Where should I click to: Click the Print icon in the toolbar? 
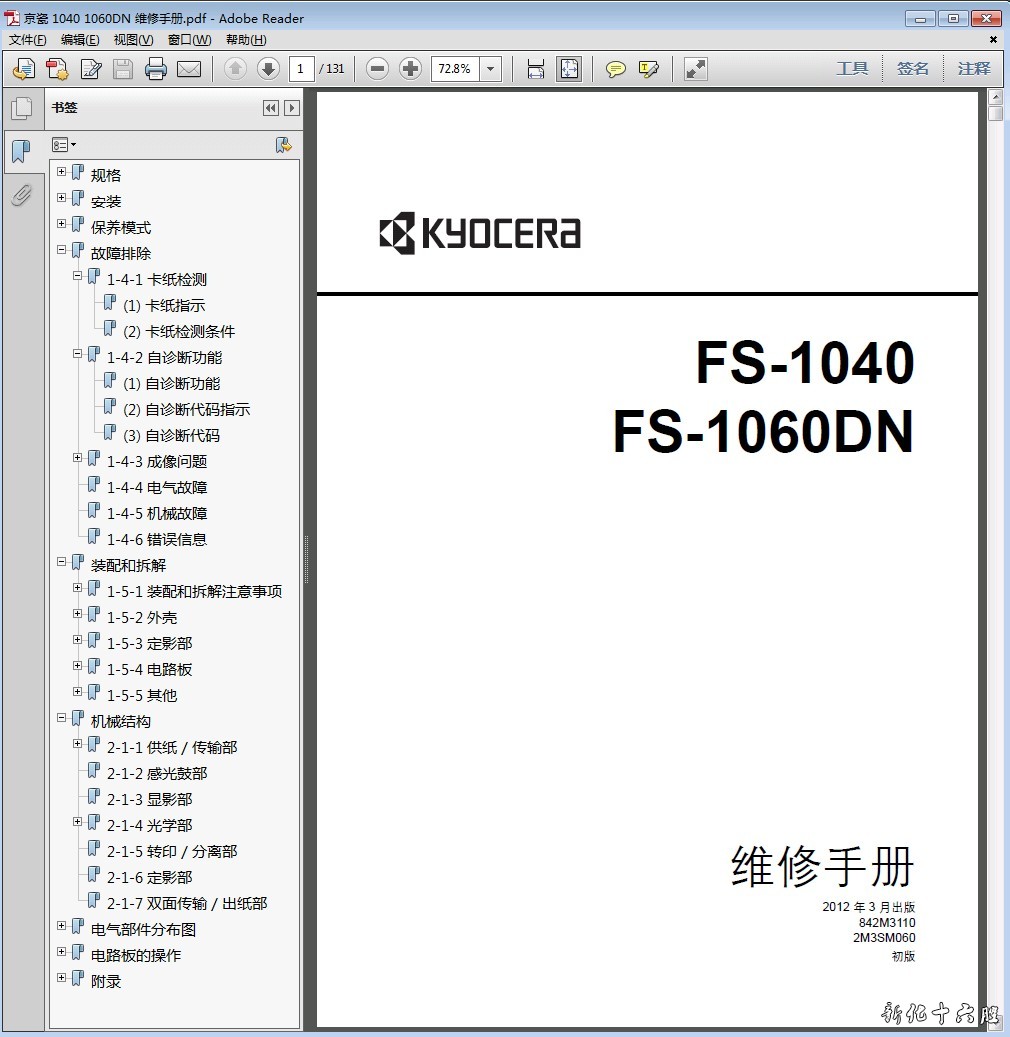tap(155, 69)
